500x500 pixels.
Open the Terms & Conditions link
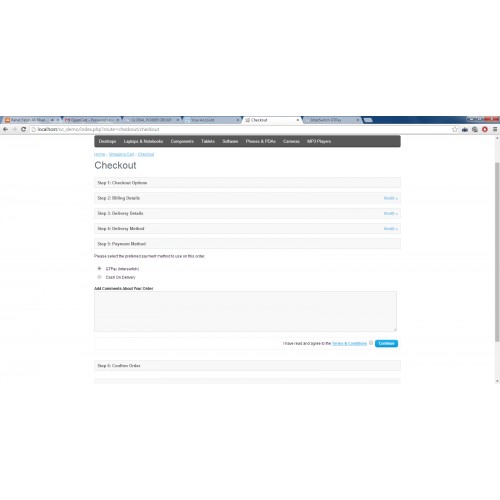pos(349,343)
